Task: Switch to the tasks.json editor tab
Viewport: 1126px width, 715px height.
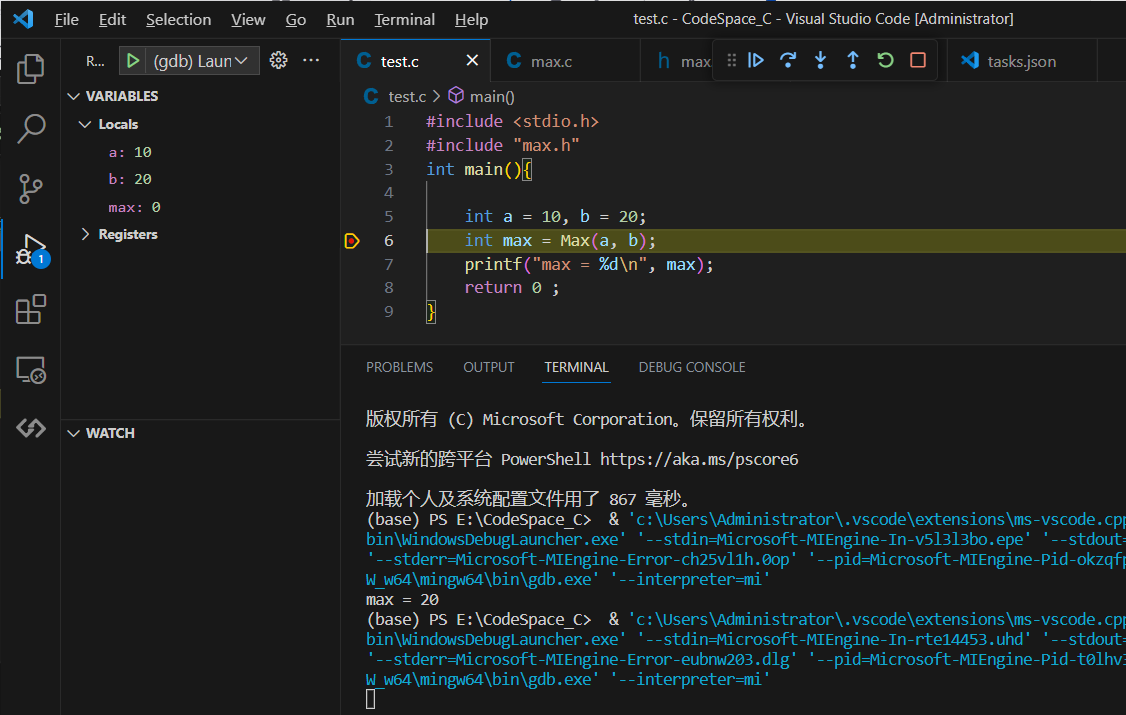Action: [1022, 62]
